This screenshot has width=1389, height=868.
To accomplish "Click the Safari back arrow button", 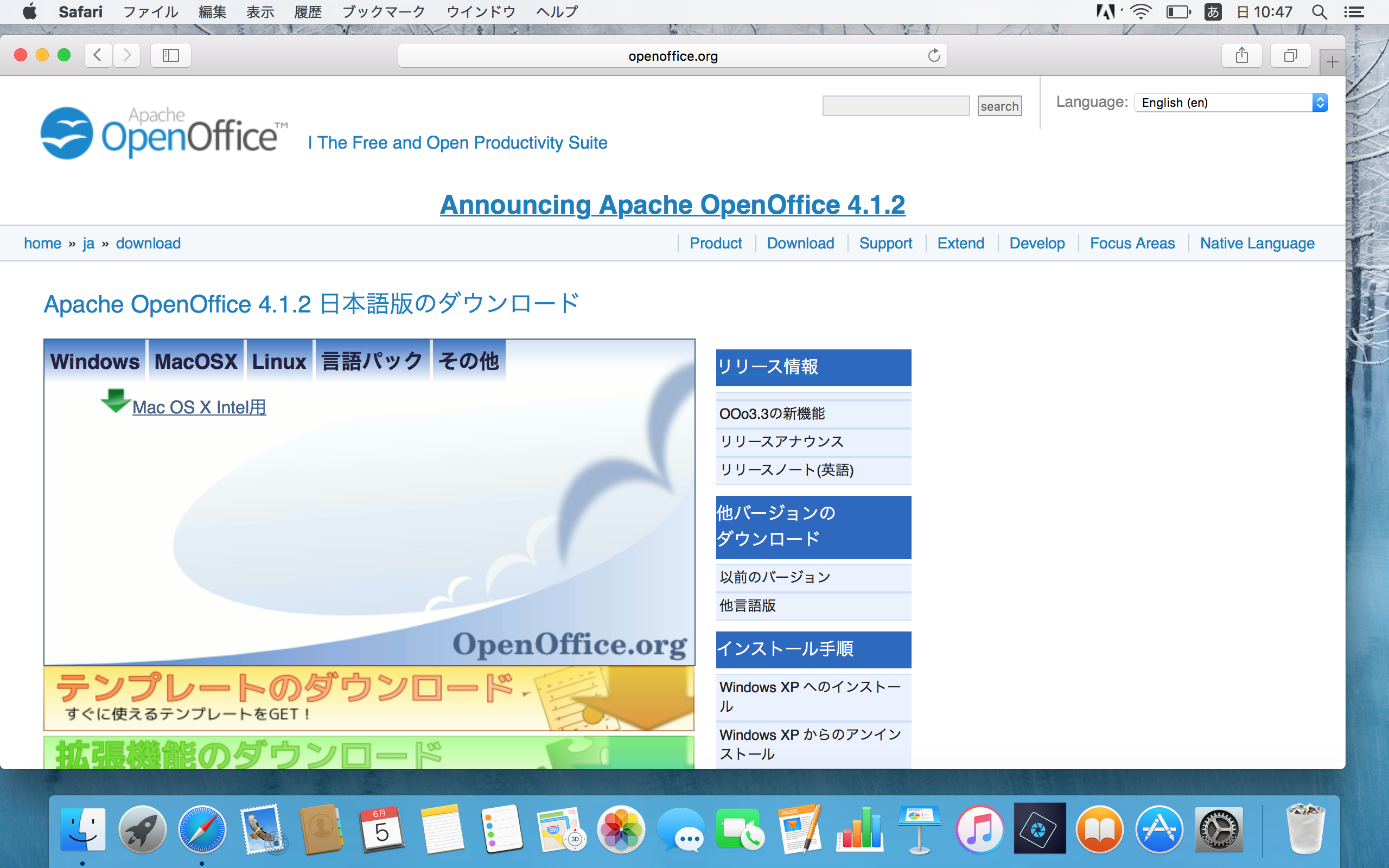I will (x=98, y=55).
